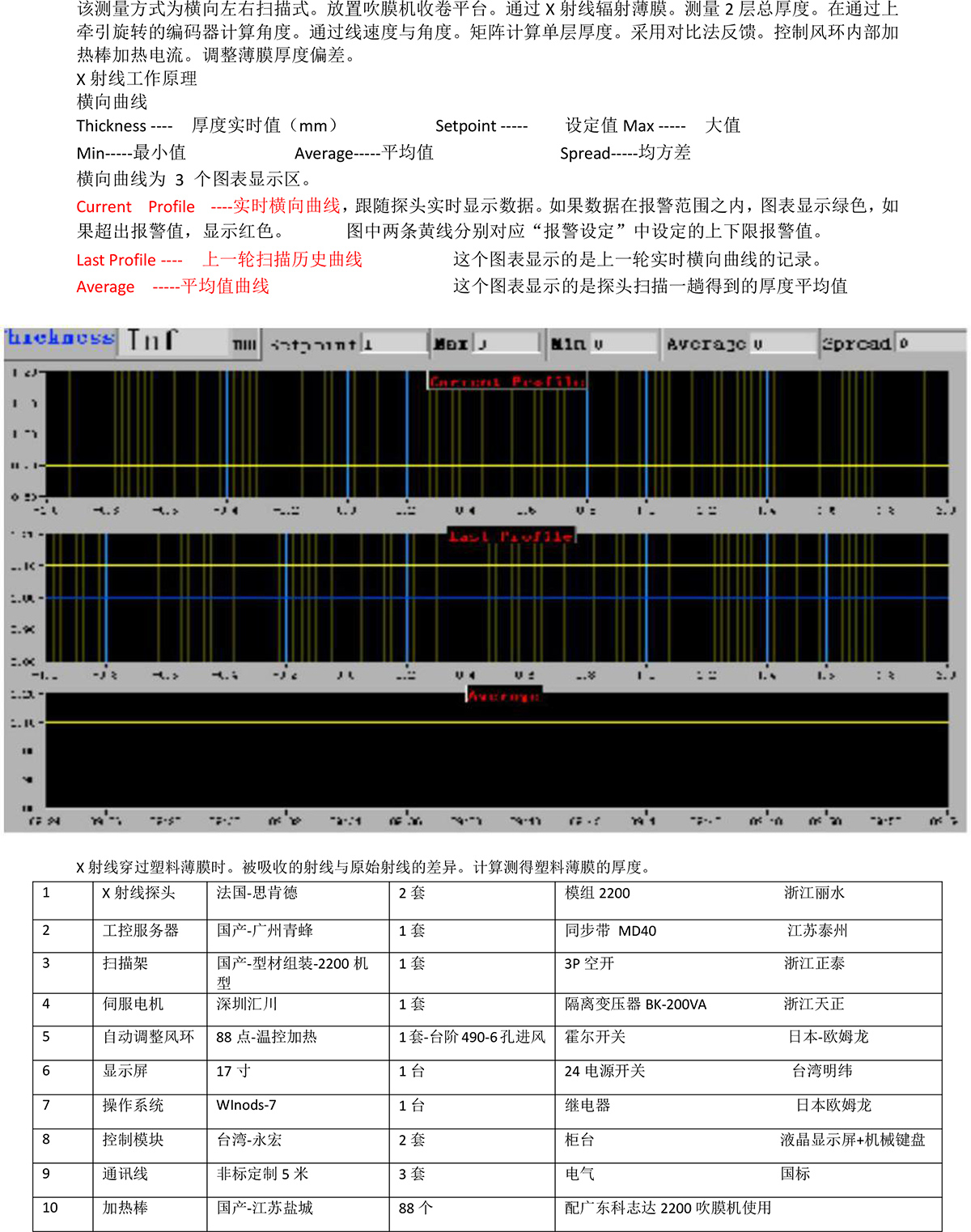Viewport: 971px width, 1232px height.
Task: Click the '液晶显示屏+机械键盘' table cell
Action: (853, 1140)
